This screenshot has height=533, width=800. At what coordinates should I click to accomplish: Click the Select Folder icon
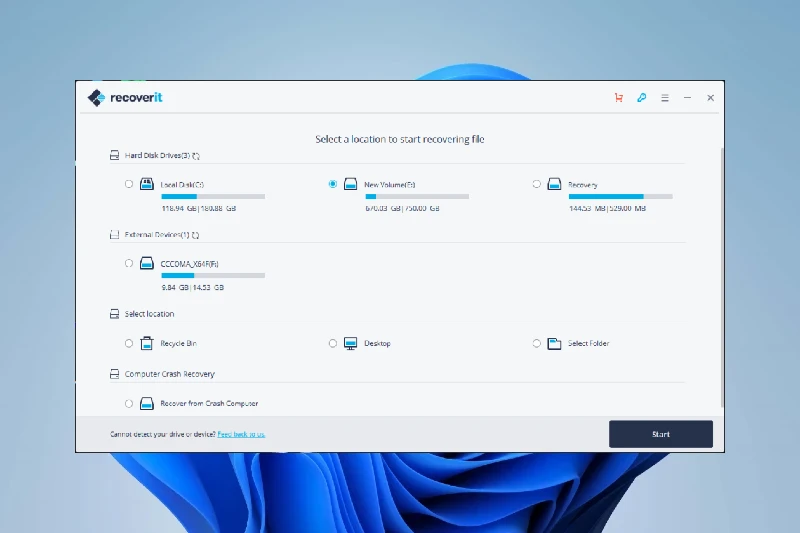tap(554, 343)
